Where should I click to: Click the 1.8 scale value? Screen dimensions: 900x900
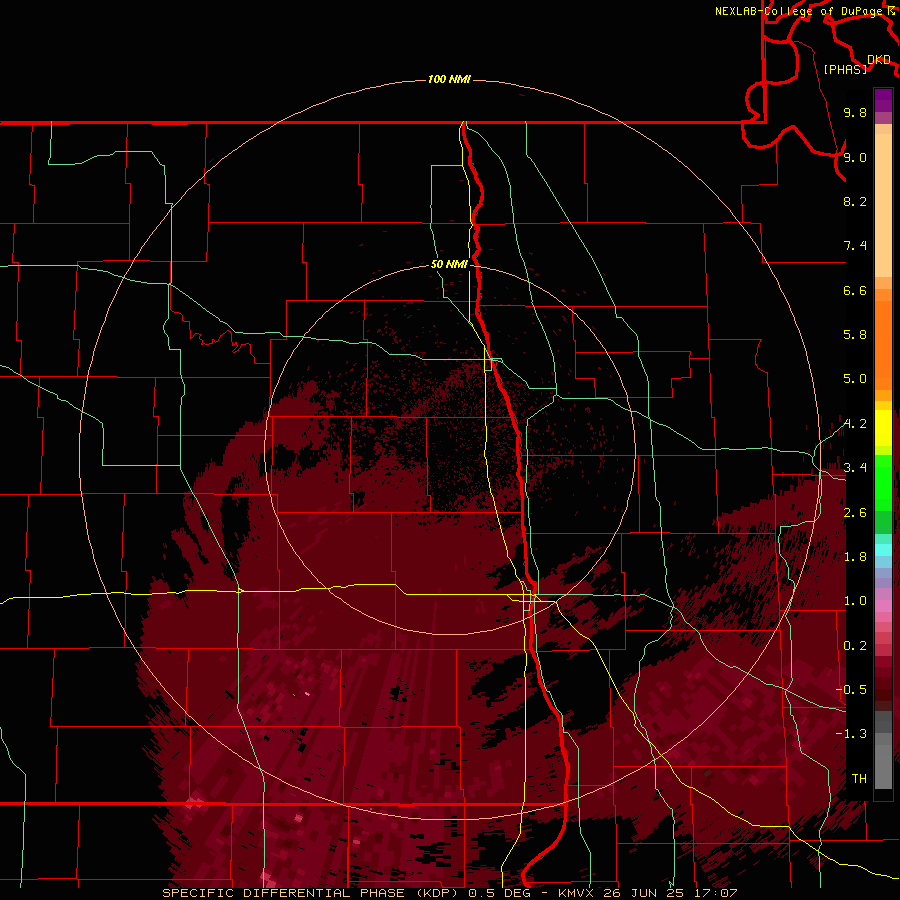855,557
